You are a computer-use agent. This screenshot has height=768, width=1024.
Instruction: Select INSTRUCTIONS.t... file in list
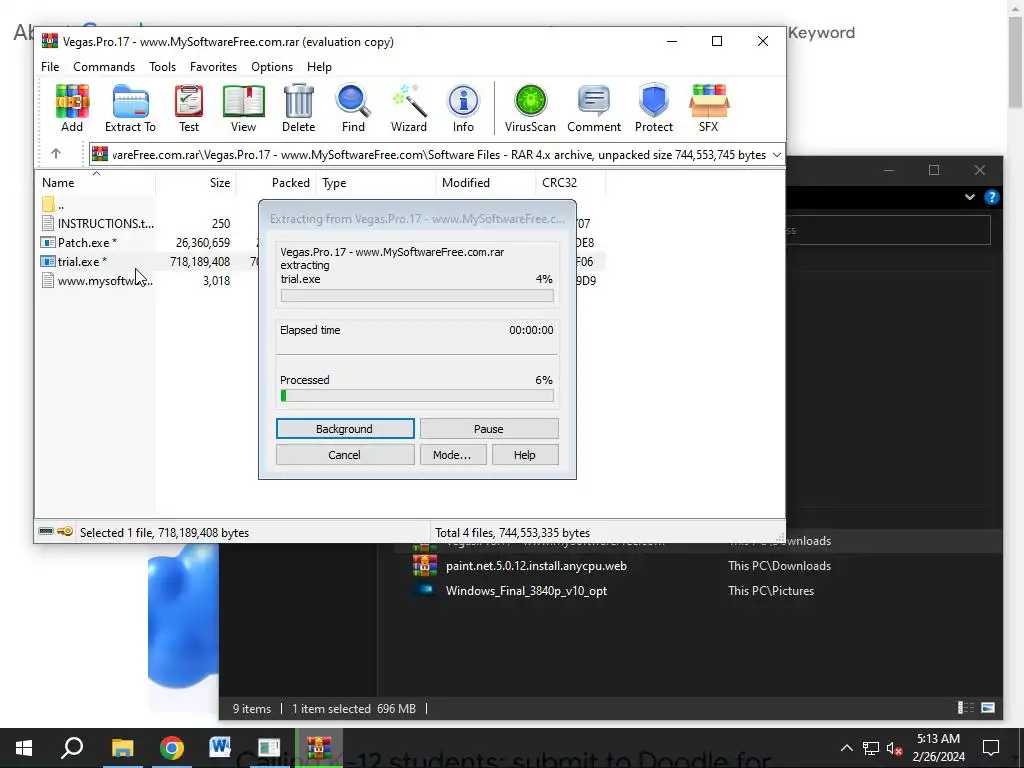click(x=96, y=223)
